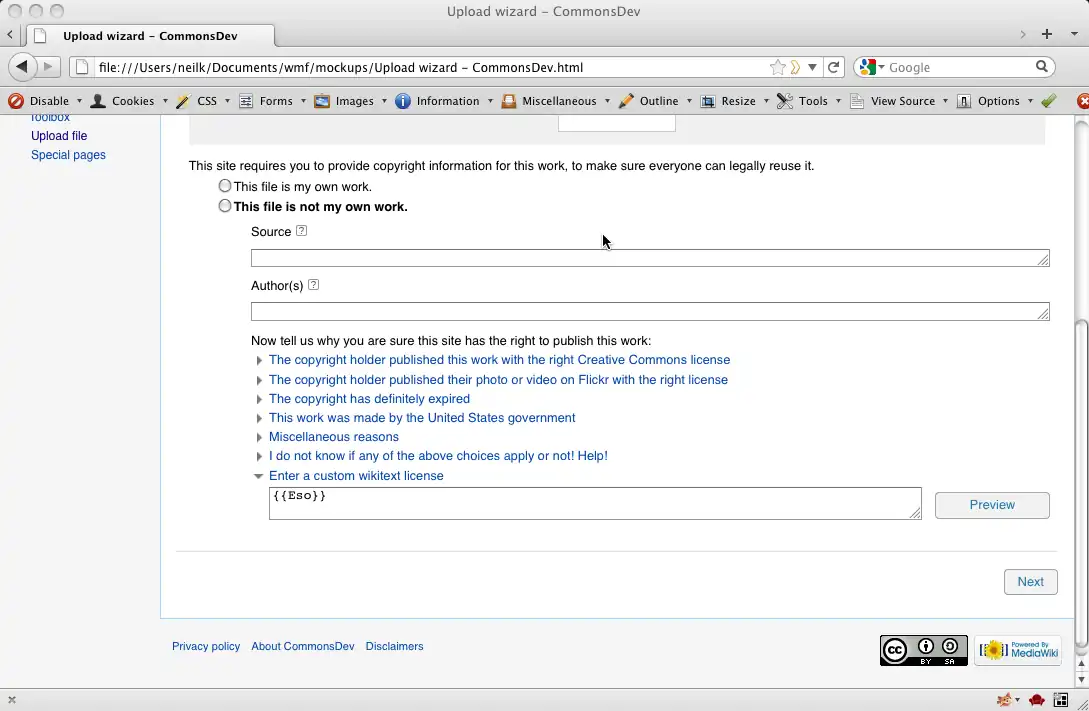The height and width of the screenshot is (711, 1089).
Task: Open the Google search engine dropdown
Action: pyautogui.click(x=880, y=67)
